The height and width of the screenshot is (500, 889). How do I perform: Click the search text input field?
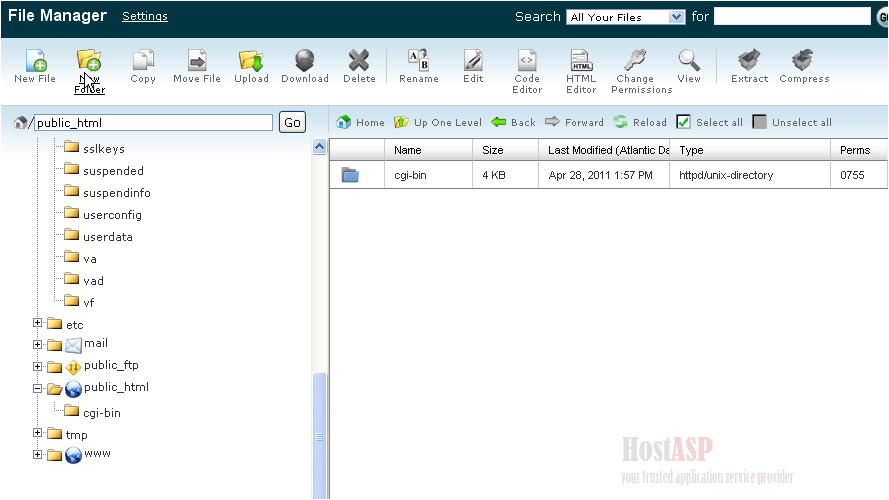tap(791, 17)
